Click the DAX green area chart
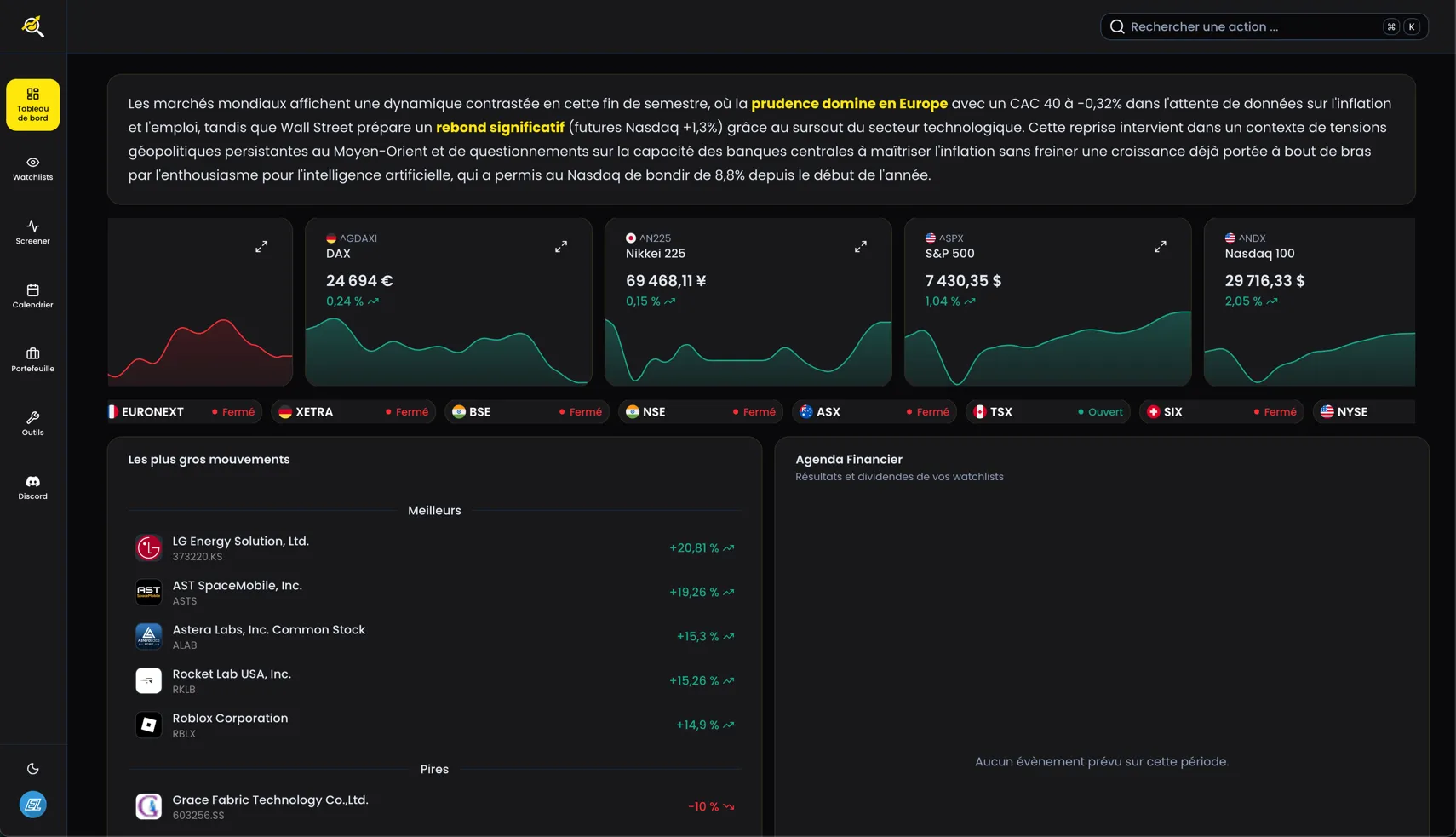1456x837 pixels. point(449,353)
